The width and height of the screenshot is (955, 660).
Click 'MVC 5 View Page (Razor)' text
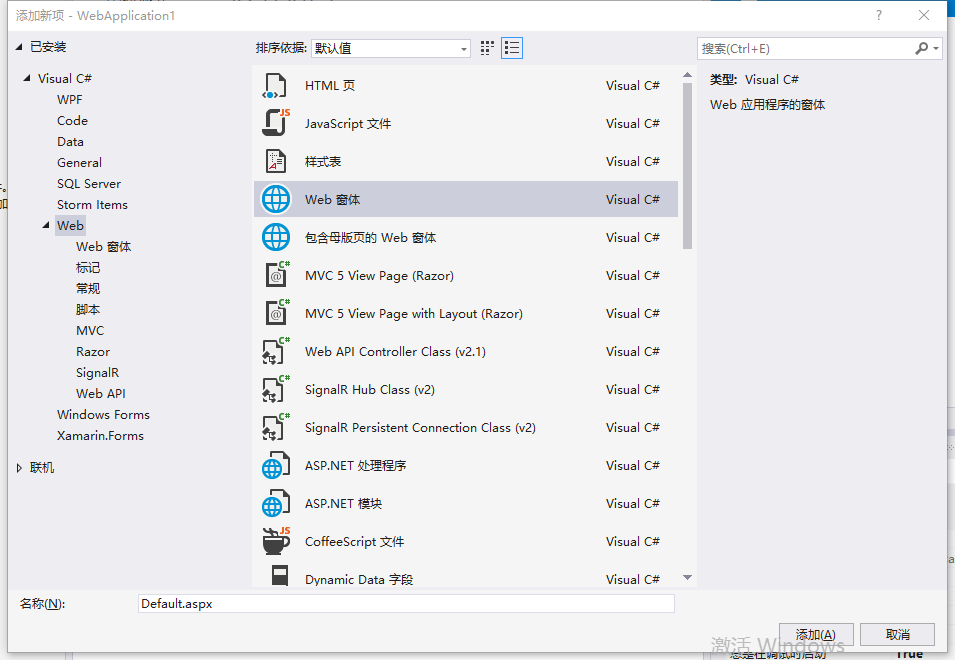click(x=379, y=276)
